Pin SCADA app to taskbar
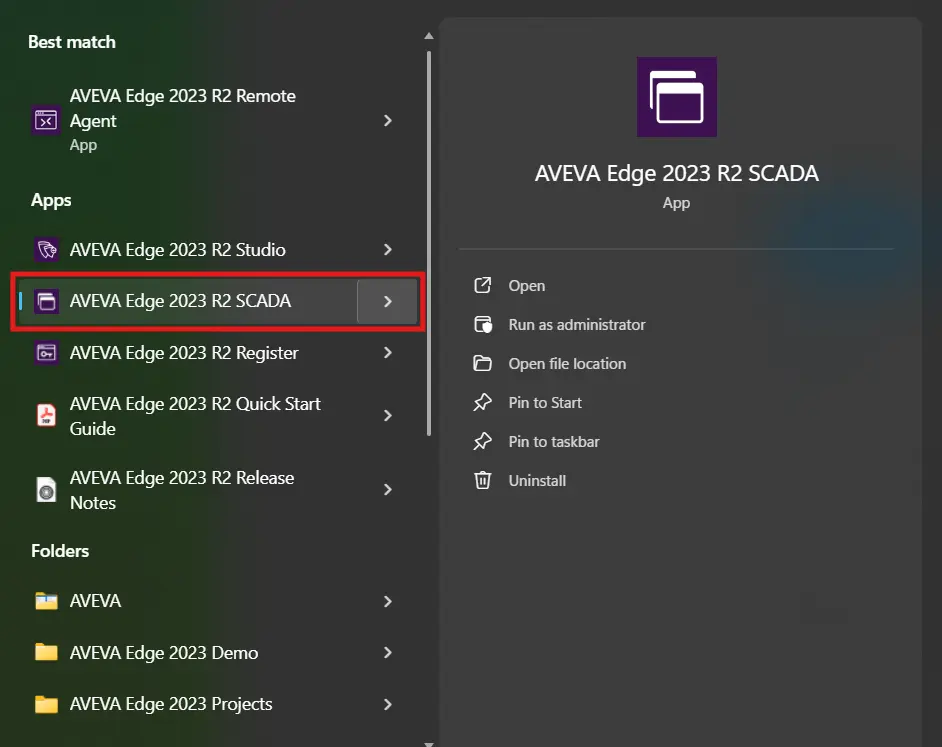 [553, 442]
